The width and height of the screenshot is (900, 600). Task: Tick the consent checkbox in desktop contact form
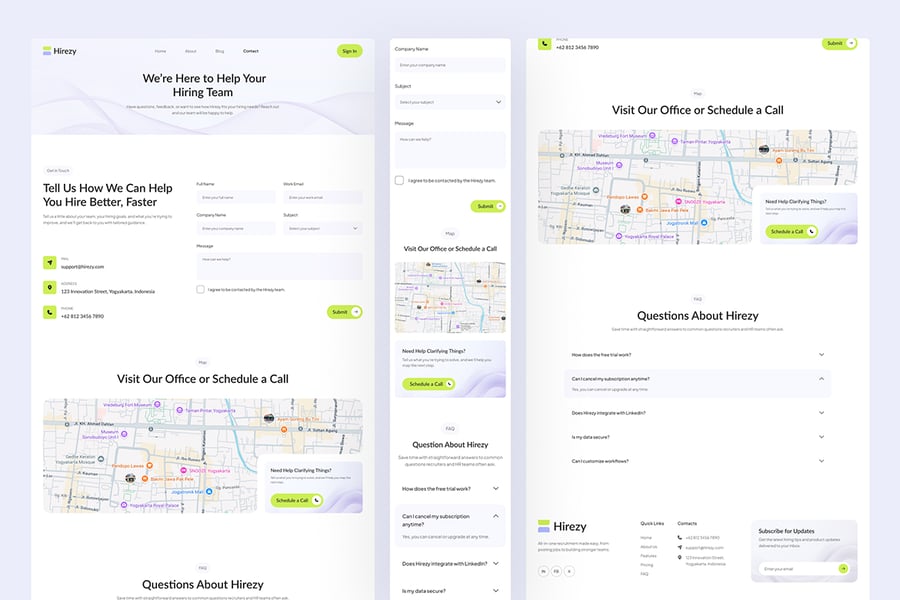[x=201, y=289]
